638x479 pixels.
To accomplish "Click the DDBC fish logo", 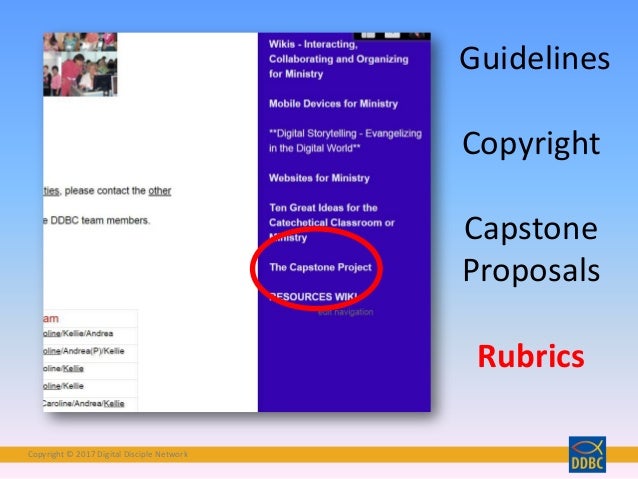I will [587, 454].
